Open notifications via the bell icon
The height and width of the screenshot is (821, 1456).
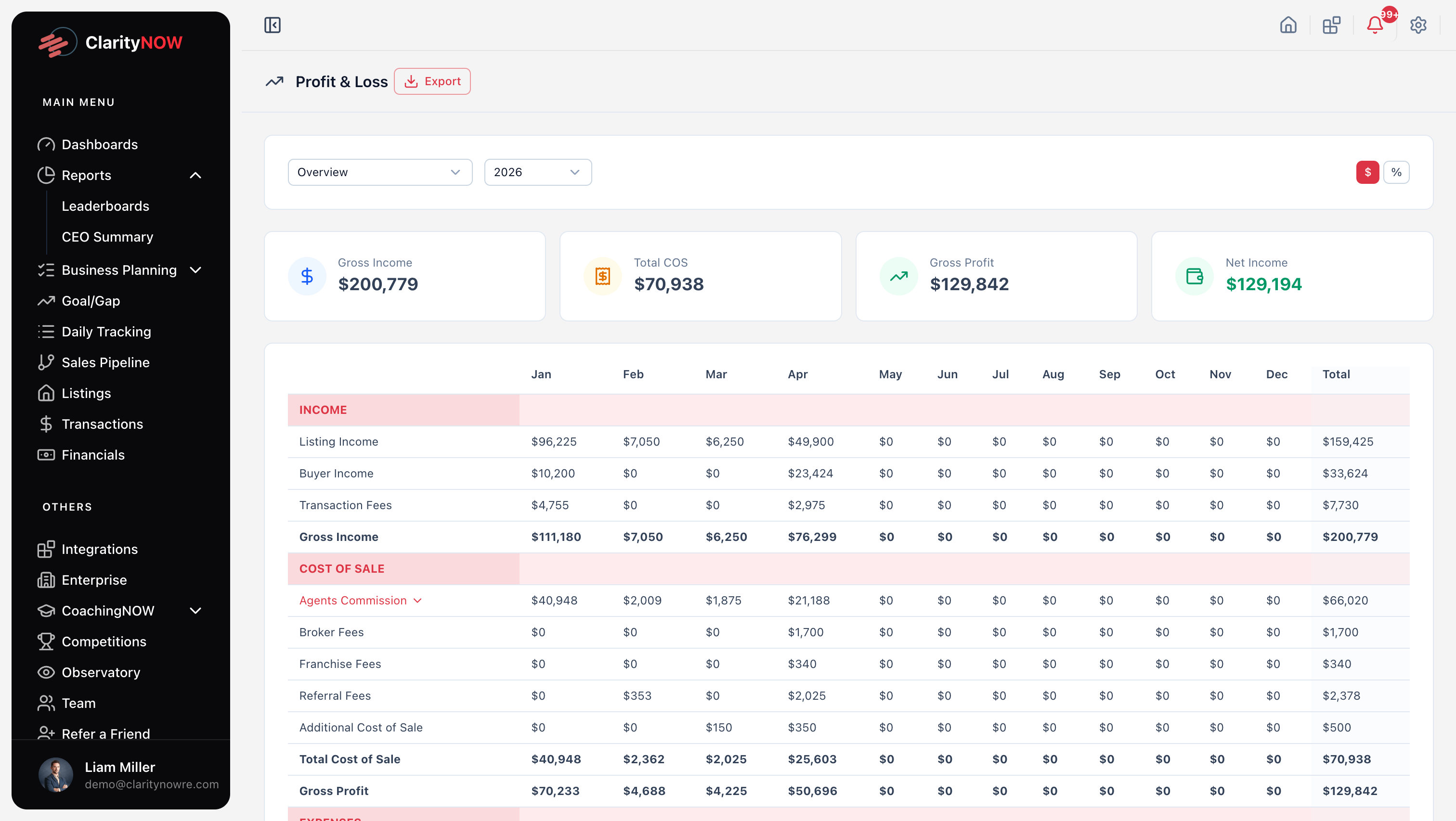[1374, 25]
